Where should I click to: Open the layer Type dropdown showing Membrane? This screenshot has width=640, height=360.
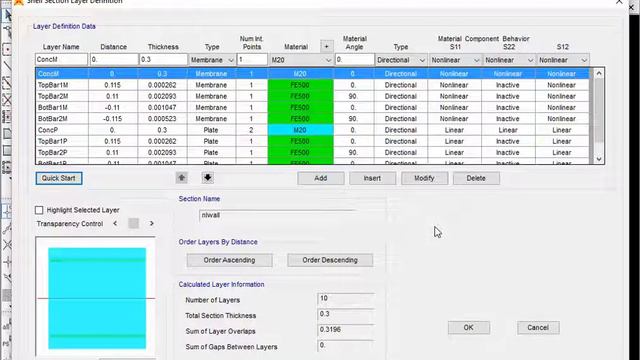click(211, 60)
